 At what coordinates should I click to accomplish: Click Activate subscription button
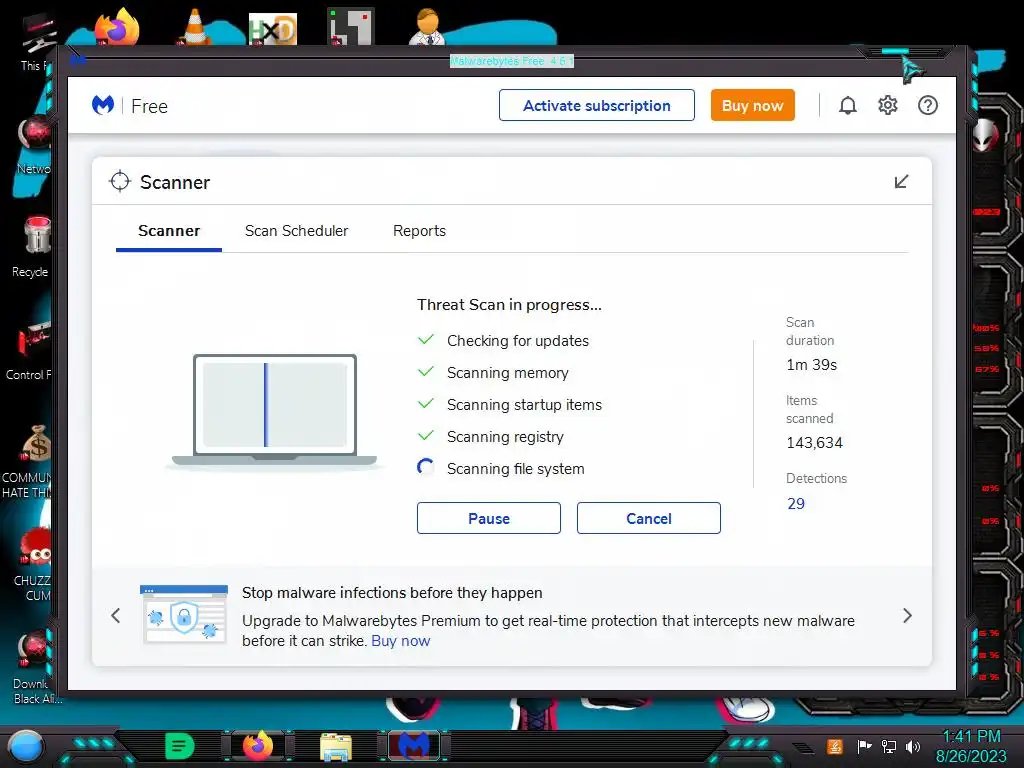click(596, 105)
